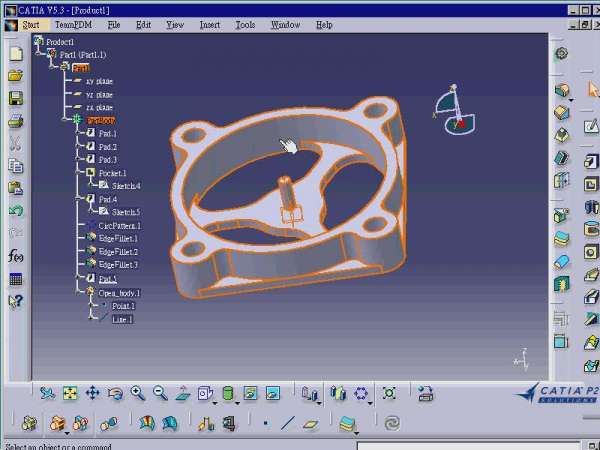Select Line.1 in the tree
Image resolution: width=600 pixels, height=450 pixels.
pyautogui.click(x=122, y=320)
